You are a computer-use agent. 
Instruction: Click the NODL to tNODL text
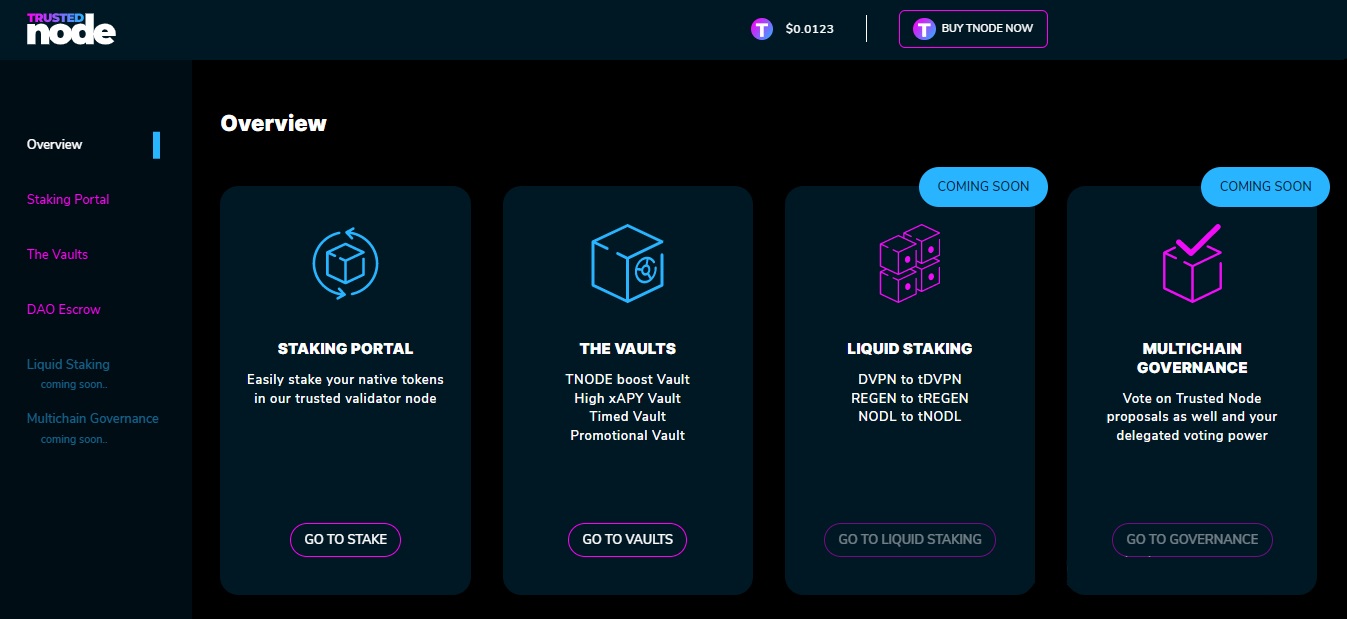910,417
